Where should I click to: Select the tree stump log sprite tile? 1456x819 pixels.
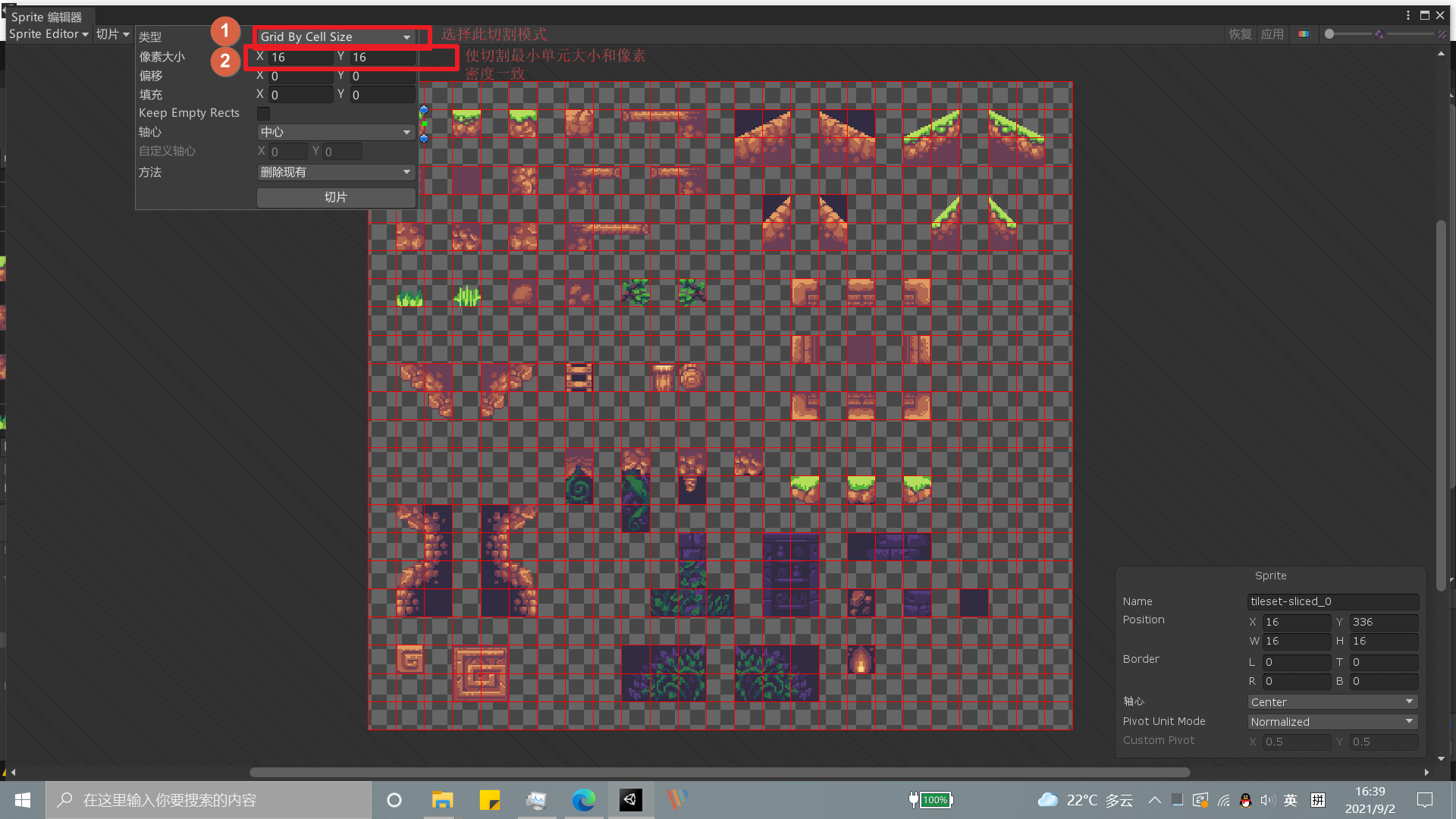pos(692,377)
